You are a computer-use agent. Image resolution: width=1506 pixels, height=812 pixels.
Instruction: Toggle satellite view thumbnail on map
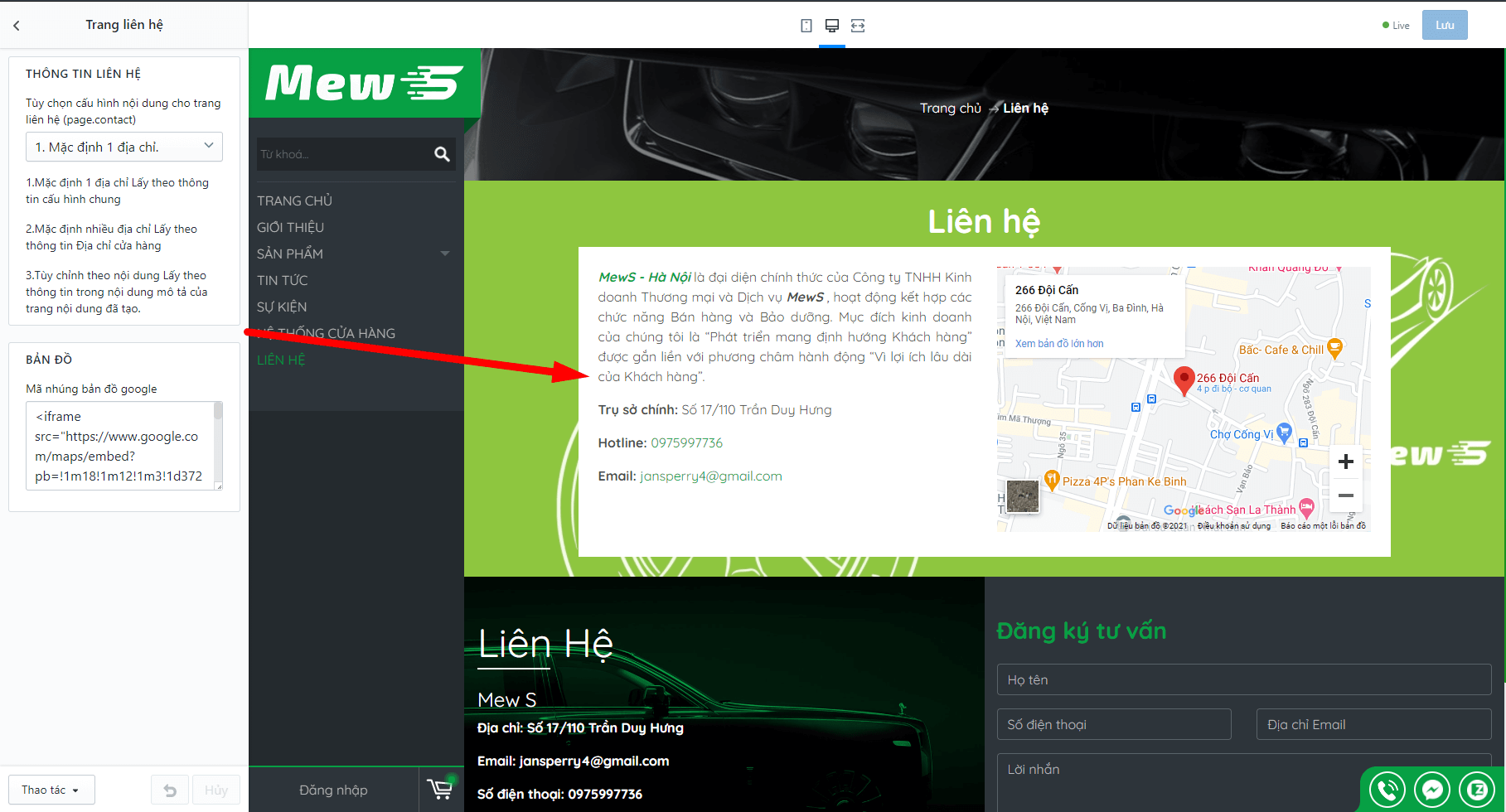(1023, 496)
